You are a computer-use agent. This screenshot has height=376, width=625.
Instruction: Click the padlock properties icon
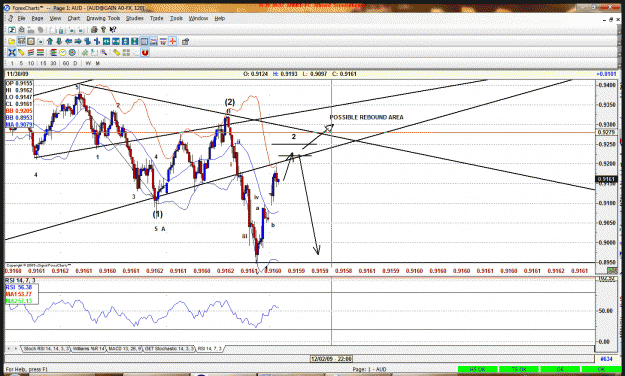point(185,41)
